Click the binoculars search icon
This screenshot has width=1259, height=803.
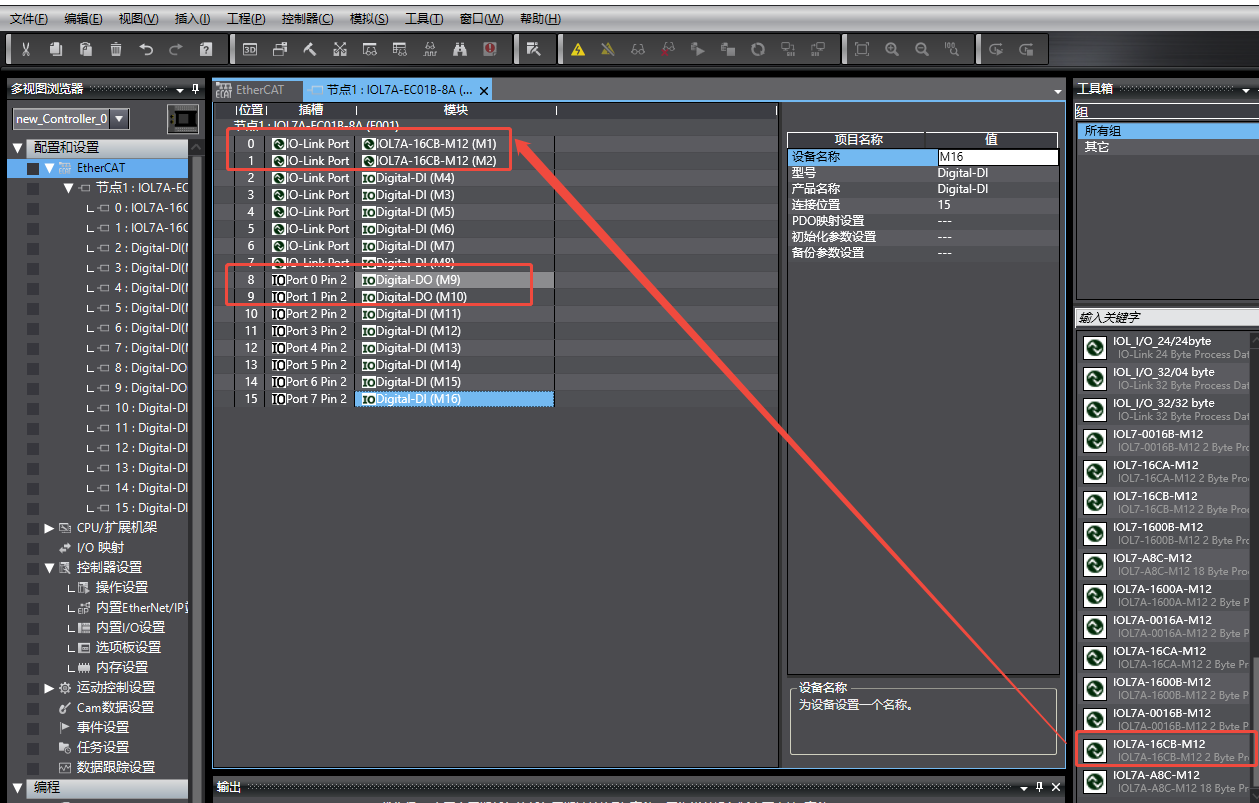[460, 49]
